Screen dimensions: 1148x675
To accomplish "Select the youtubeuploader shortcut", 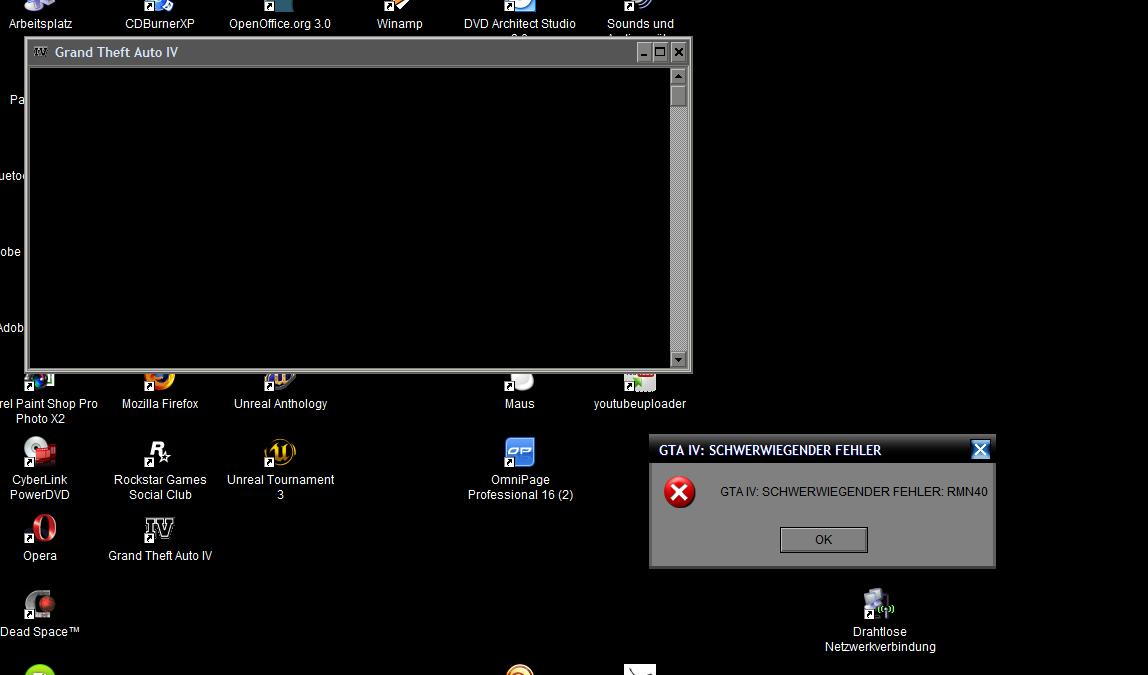I will point(640,394).
